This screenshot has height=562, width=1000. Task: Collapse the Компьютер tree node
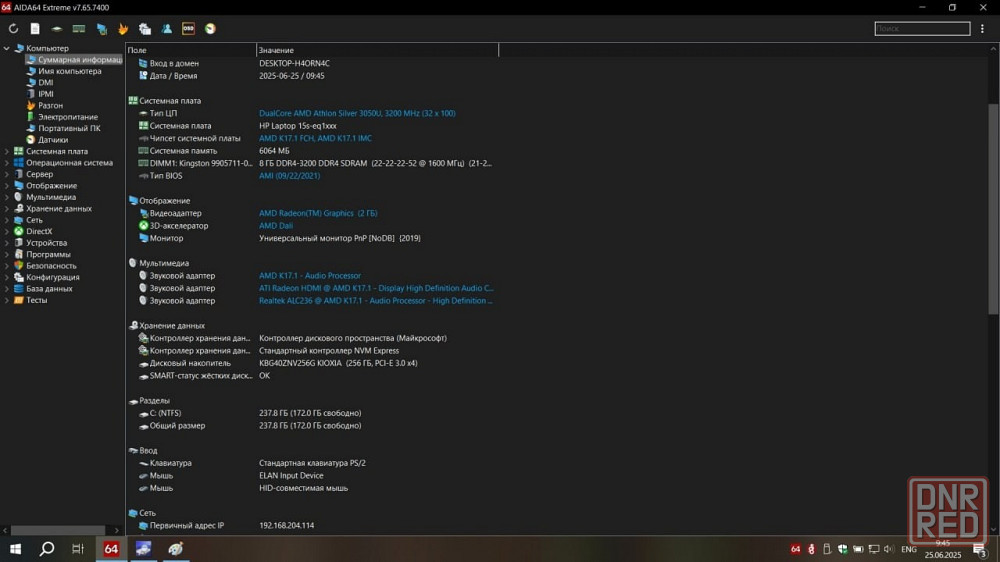(7, 48)
